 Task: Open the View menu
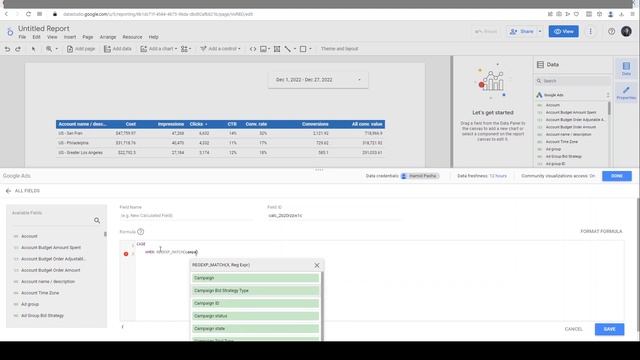[52, 37]
